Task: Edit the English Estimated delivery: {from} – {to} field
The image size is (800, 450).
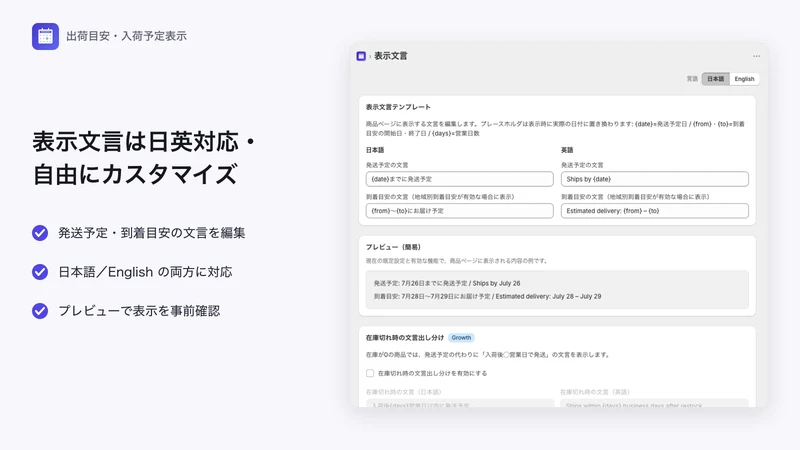Action: point(655,211)
